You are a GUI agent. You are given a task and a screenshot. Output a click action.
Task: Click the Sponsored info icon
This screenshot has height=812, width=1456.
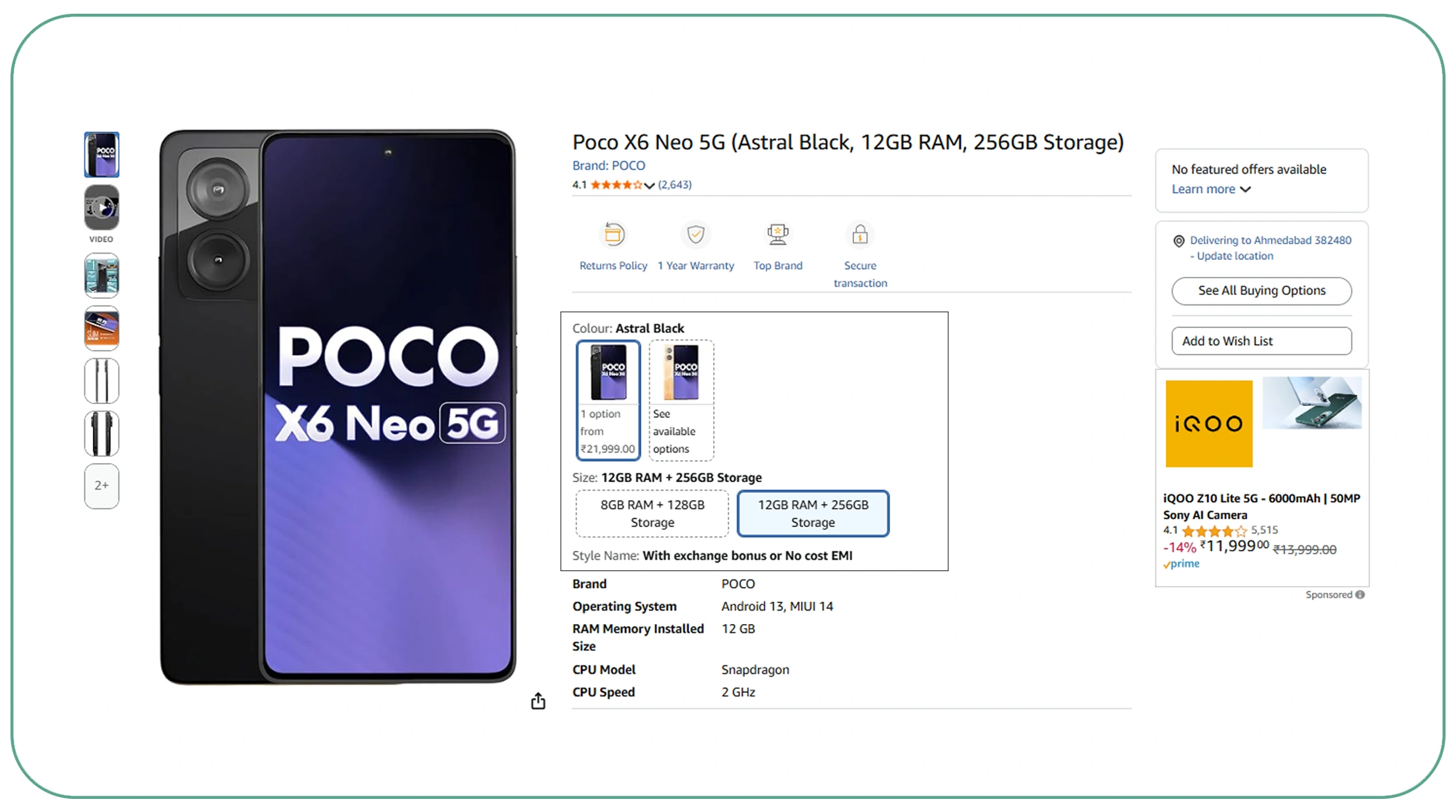point(1360,595)
